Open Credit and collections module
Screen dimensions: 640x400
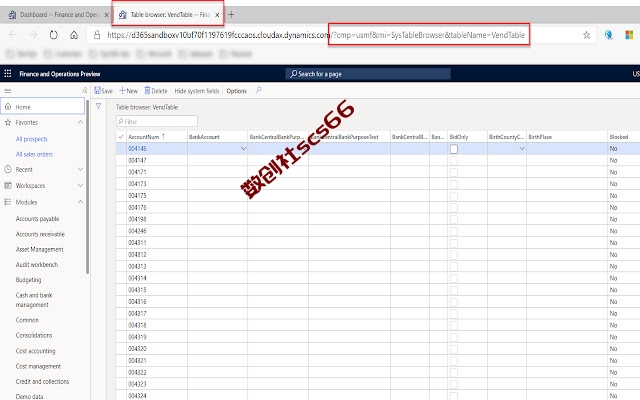(x=42, y=382)
